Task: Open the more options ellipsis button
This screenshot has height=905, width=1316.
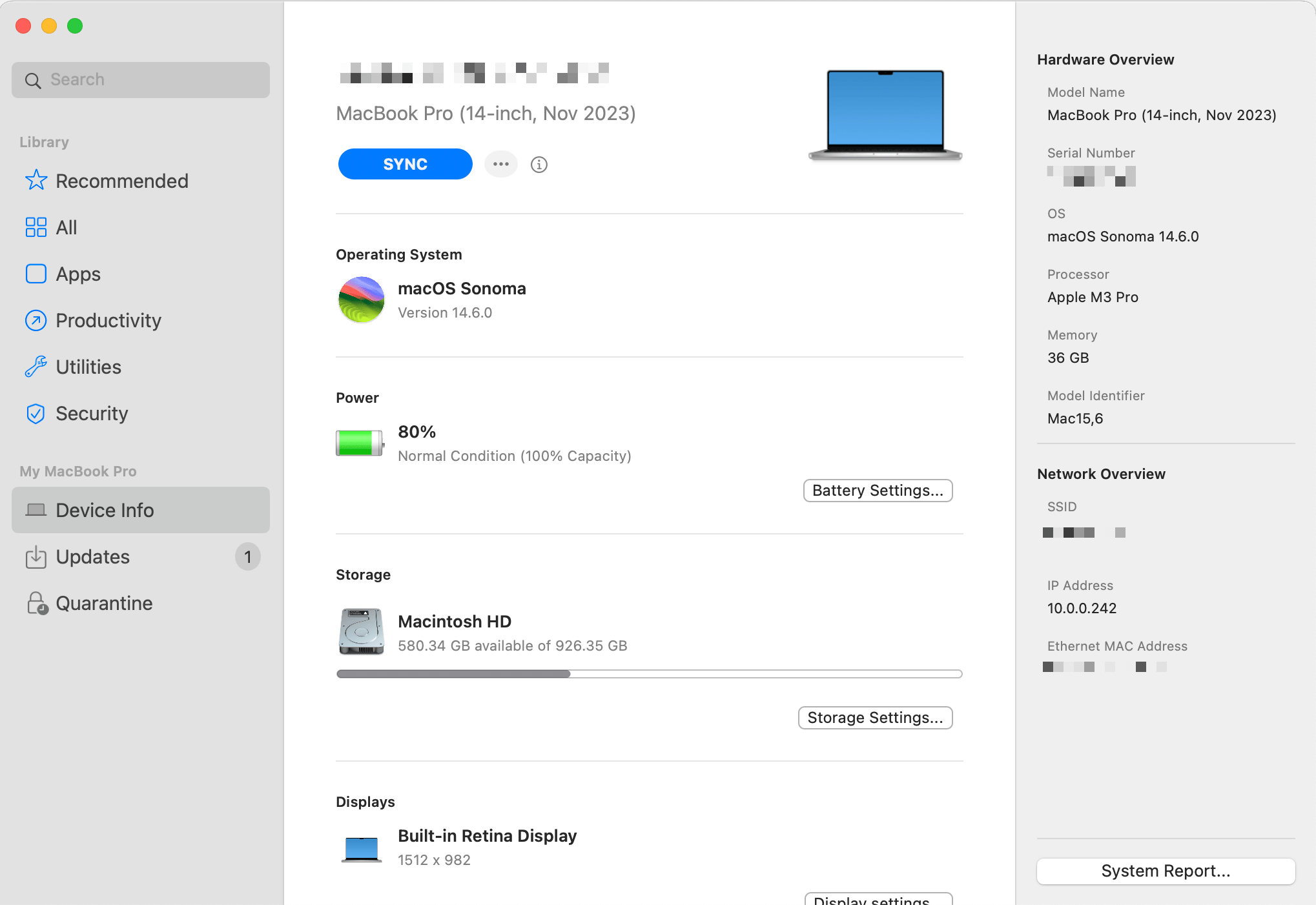Action: coord(501,164)
